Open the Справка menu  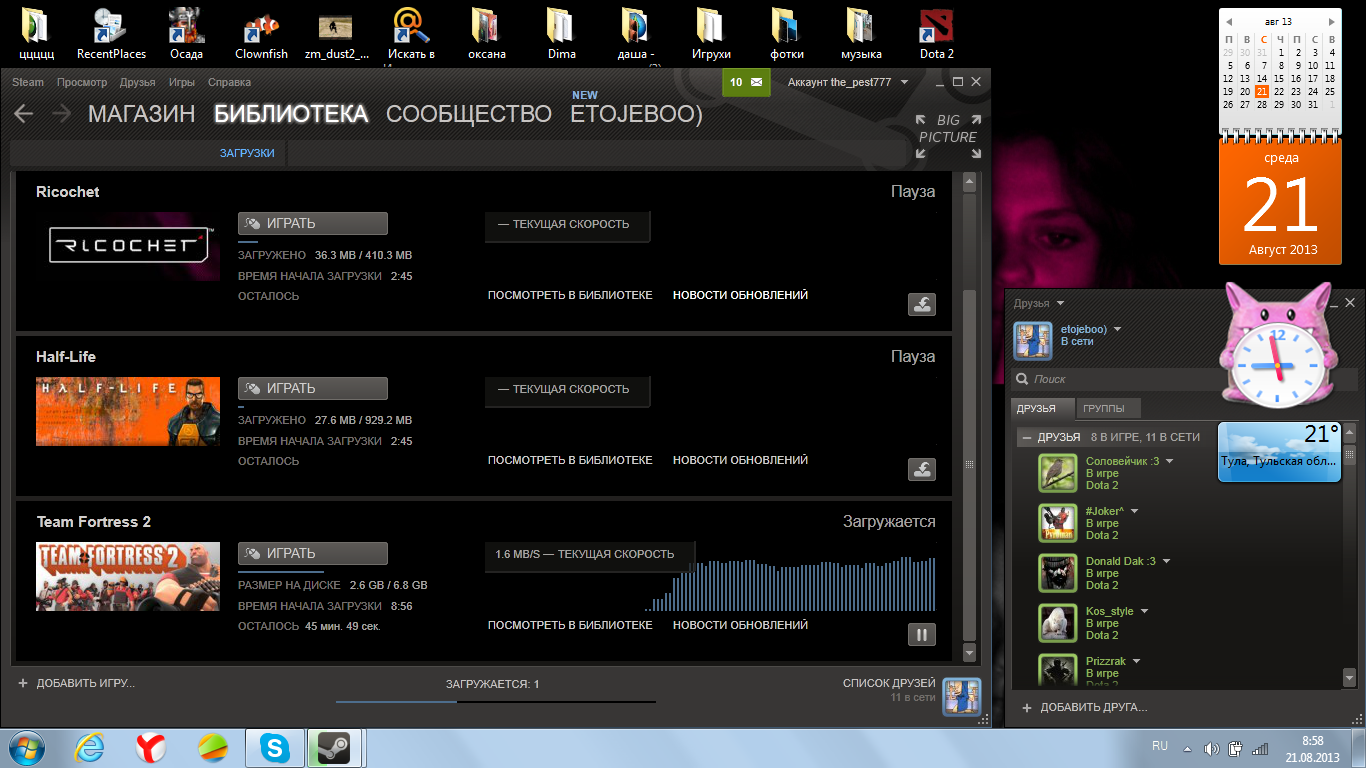click(229, 82)
